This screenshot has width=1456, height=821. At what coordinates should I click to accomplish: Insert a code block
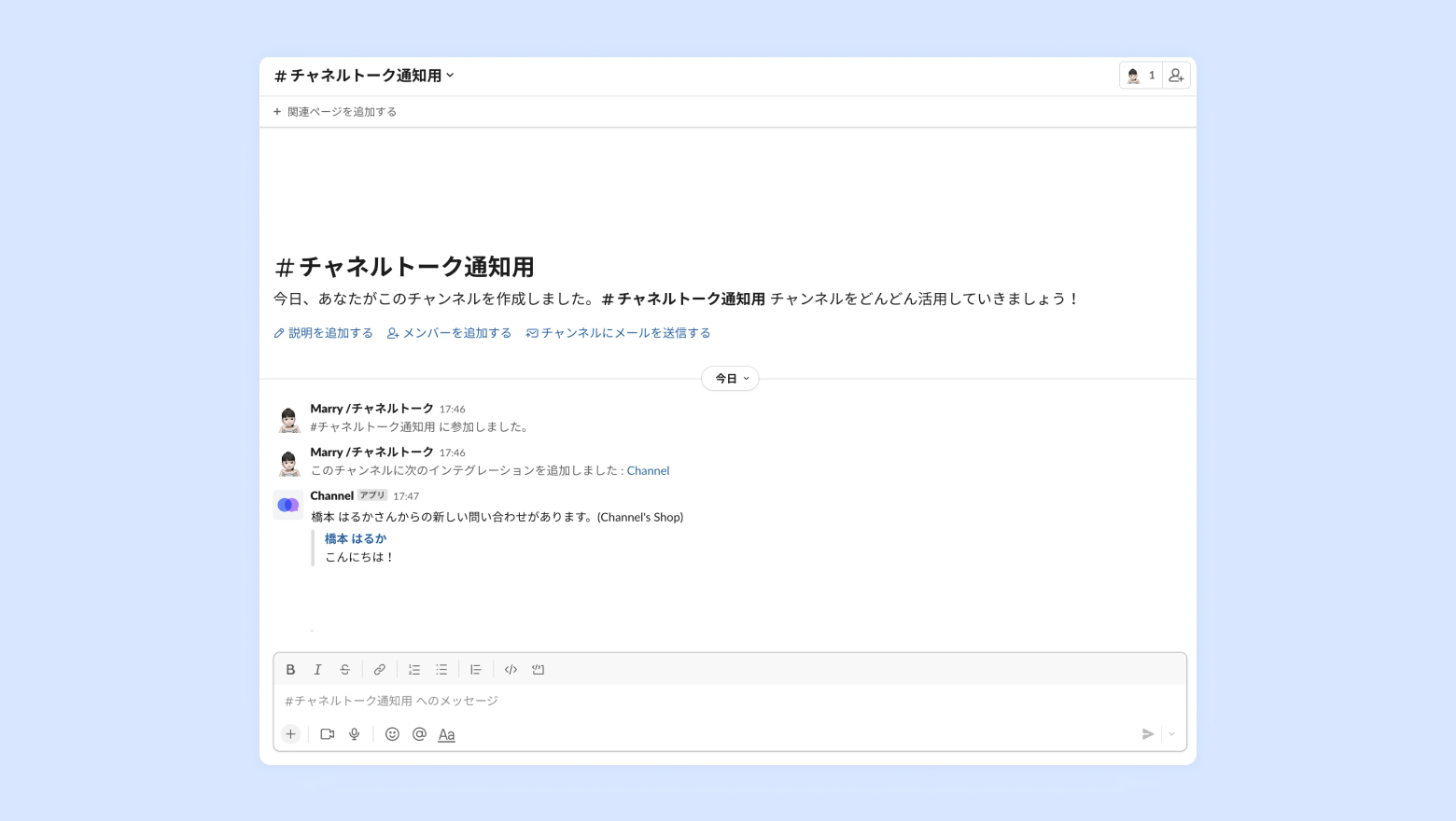pos(539,670)
